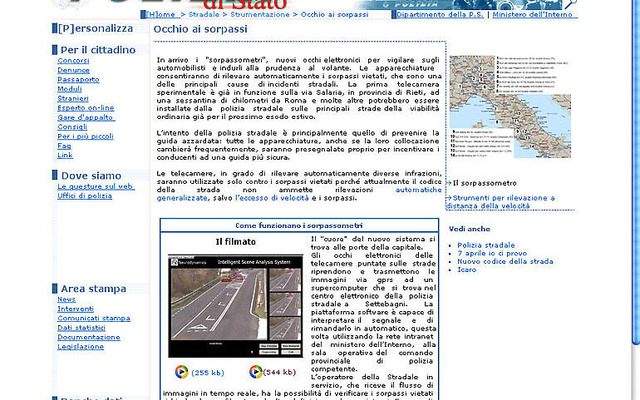
Task: Open the Per il cittadino section heading
Action: tap(98, 50)
